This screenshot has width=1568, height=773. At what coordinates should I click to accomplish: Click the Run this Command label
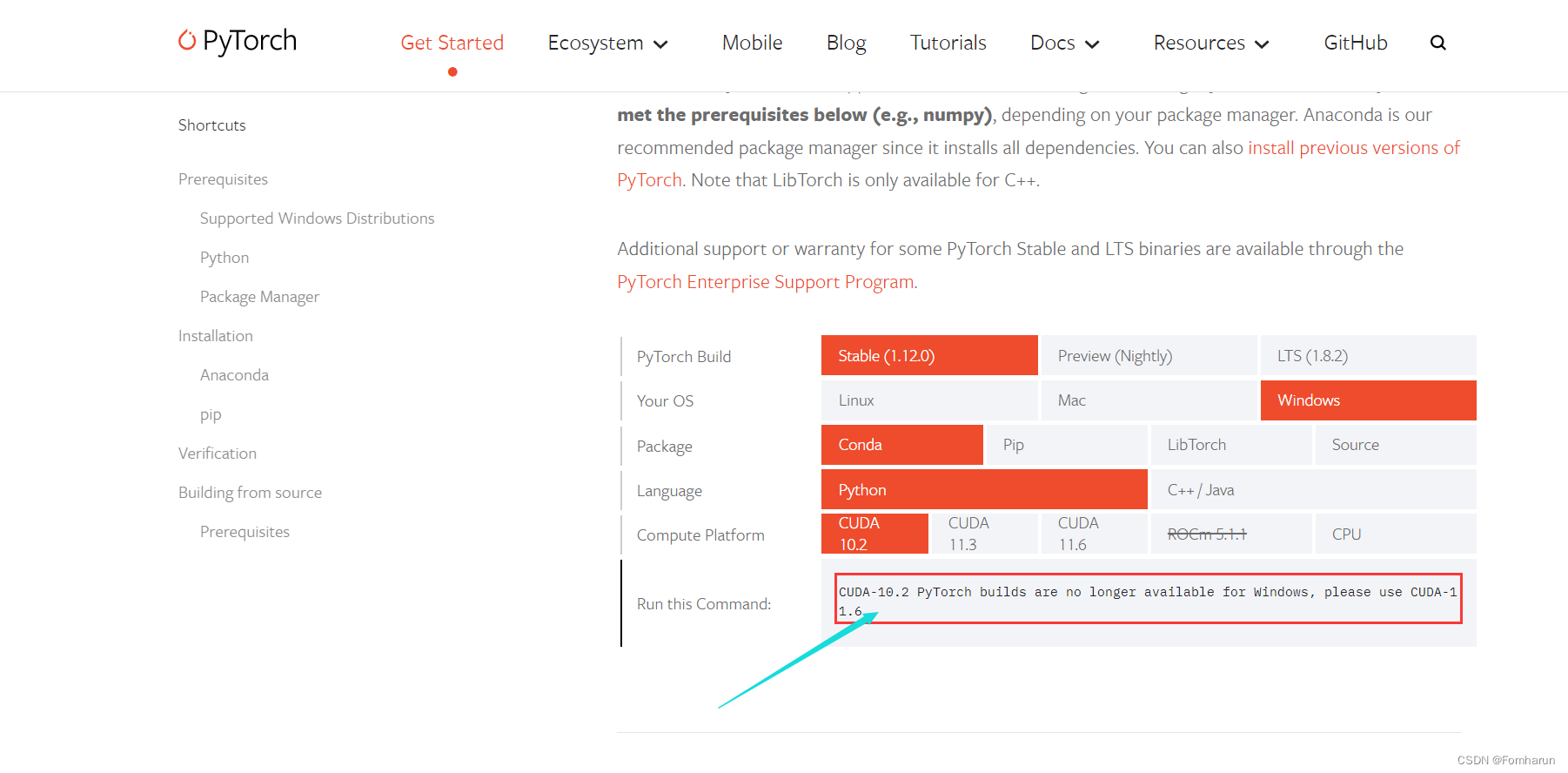coord(704,603)
